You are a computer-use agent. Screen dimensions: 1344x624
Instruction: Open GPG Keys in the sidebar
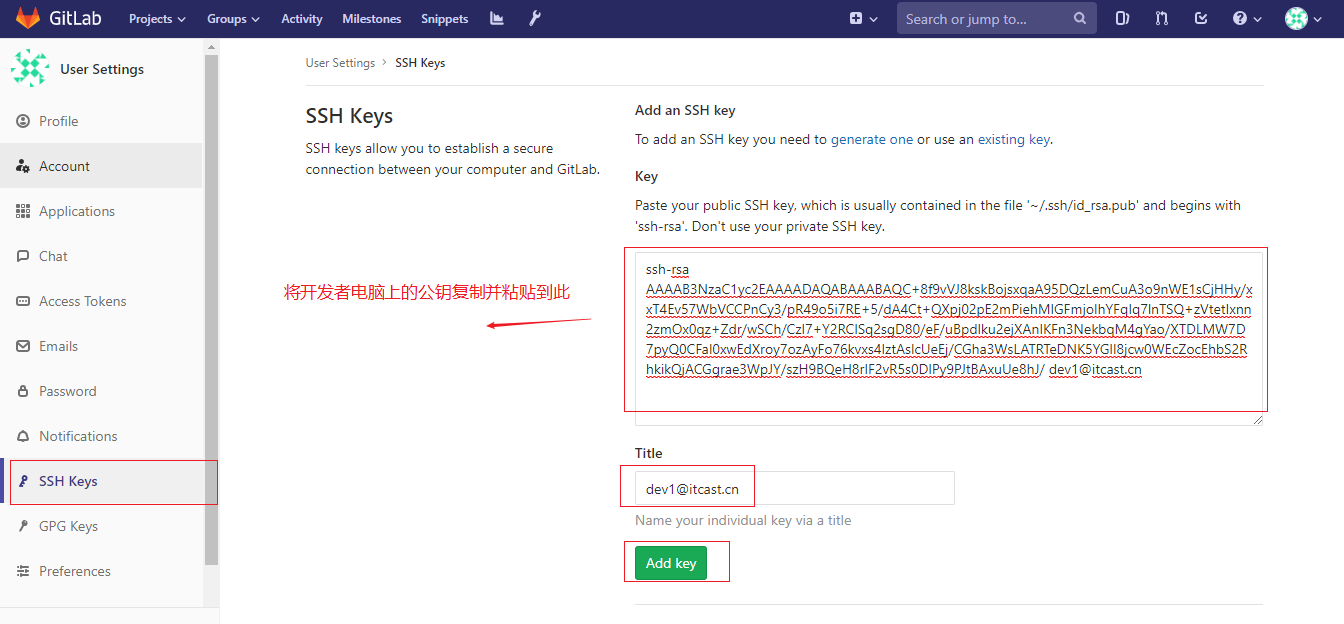[101, 526]
